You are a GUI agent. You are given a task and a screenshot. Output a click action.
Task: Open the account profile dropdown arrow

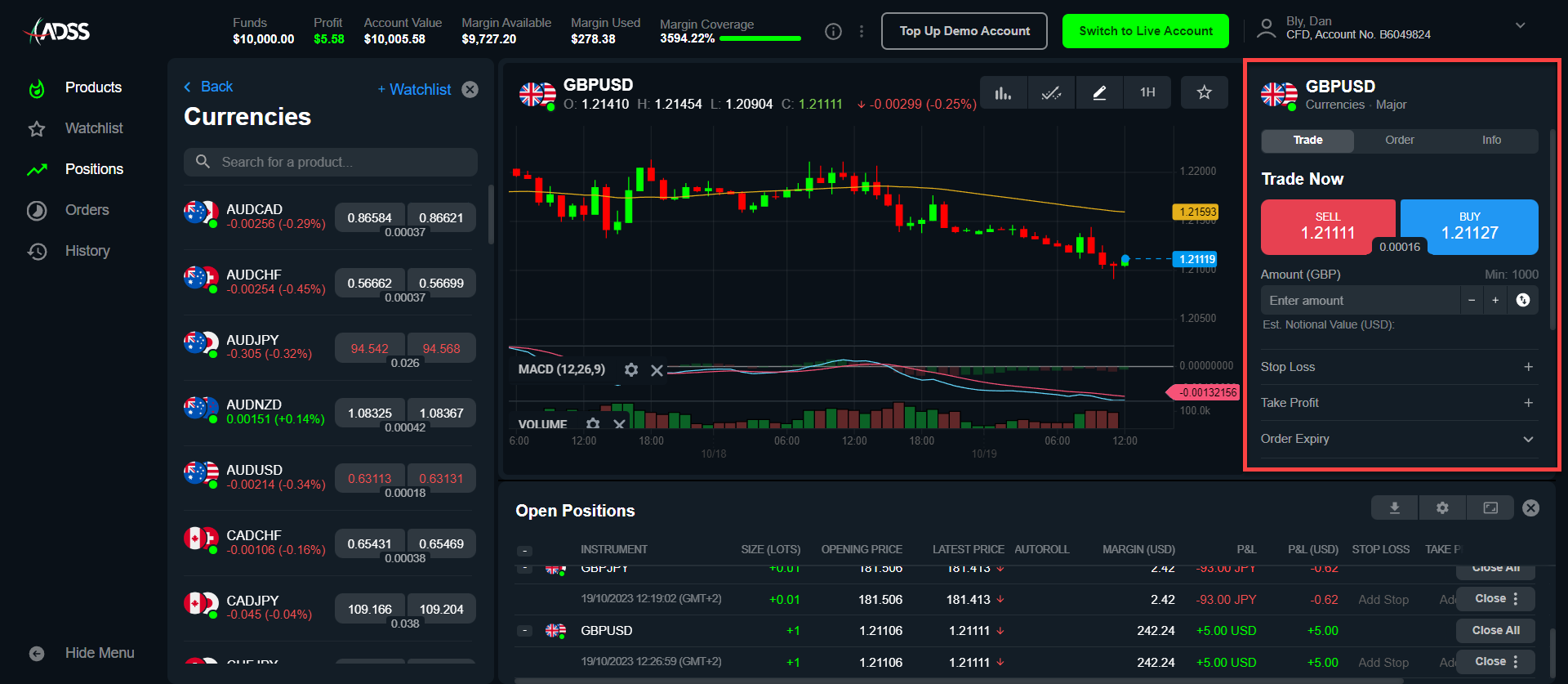1520,26
